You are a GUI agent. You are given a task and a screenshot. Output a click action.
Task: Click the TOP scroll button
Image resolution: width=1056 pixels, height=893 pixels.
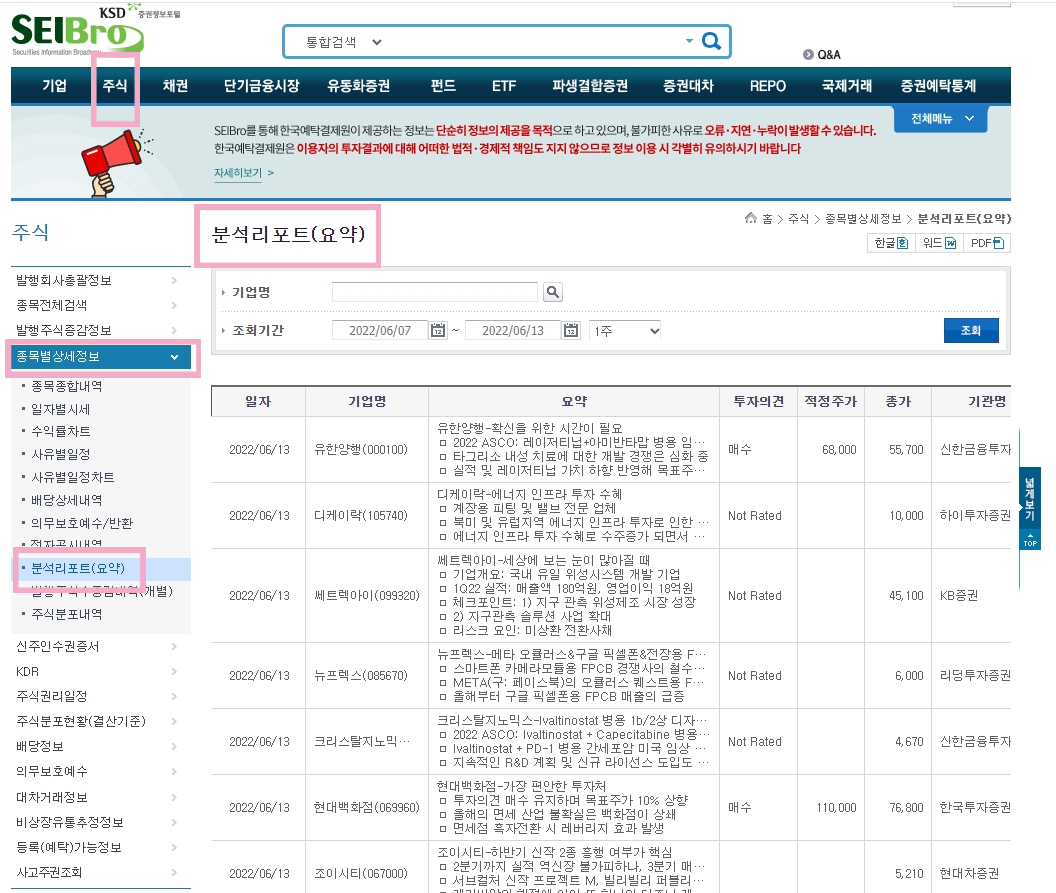(1030, 539)
